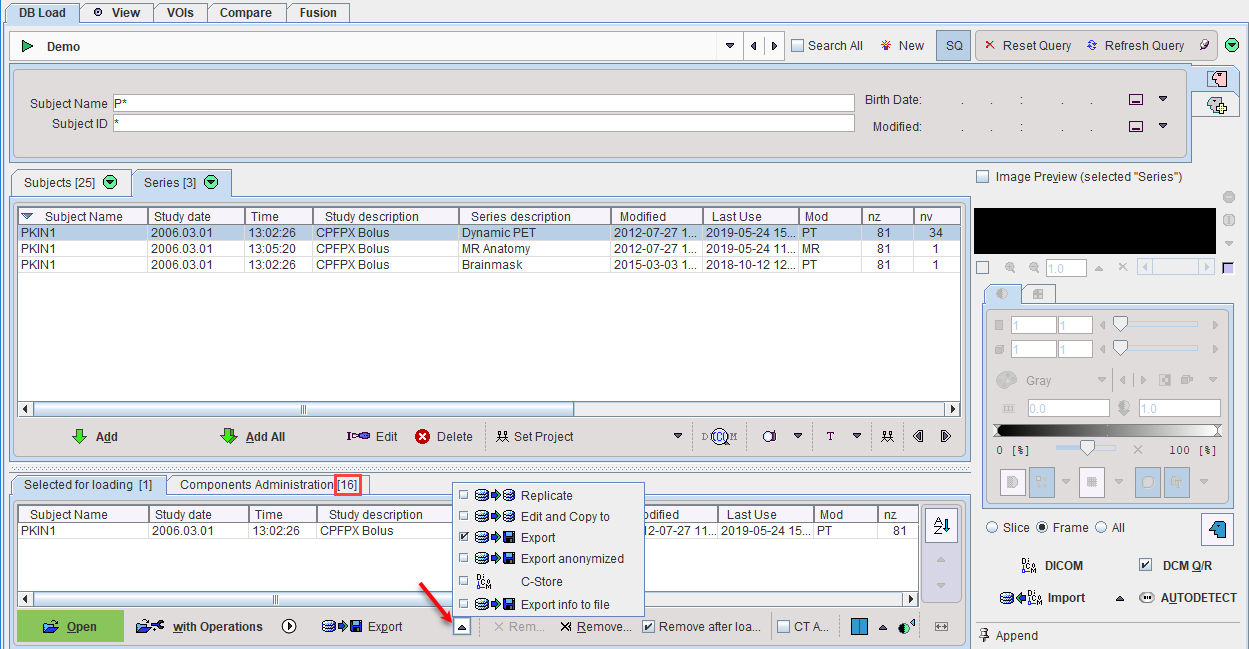Screen dimensions: 1249x649
Task: Open the Modified date dropdown arrow
Action: 1163,126
